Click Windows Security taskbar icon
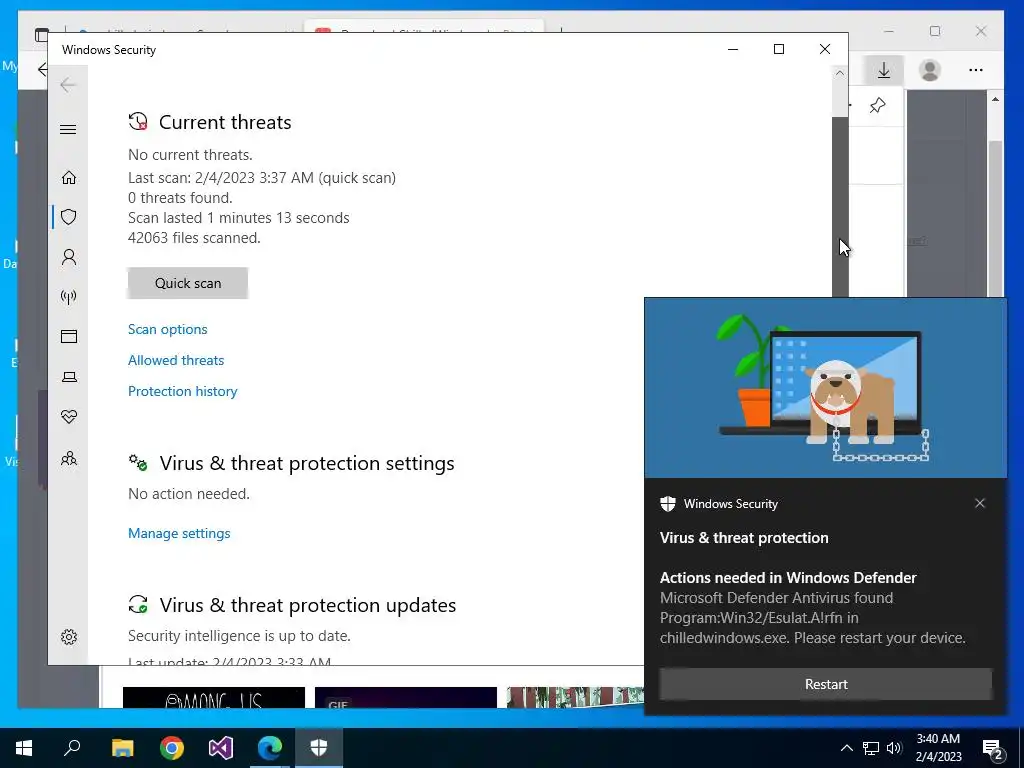 (x=319, y=748)
